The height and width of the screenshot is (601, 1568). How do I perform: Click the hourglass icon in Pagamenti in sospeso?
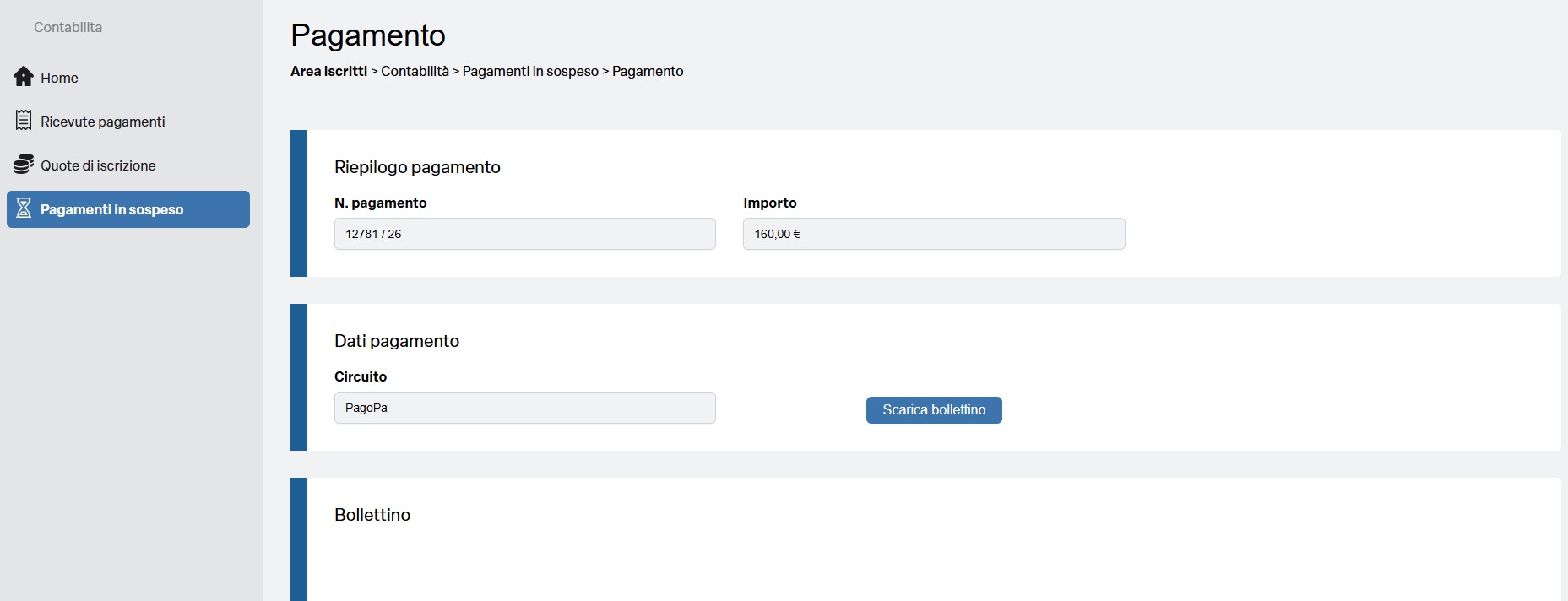pos(24,208)
